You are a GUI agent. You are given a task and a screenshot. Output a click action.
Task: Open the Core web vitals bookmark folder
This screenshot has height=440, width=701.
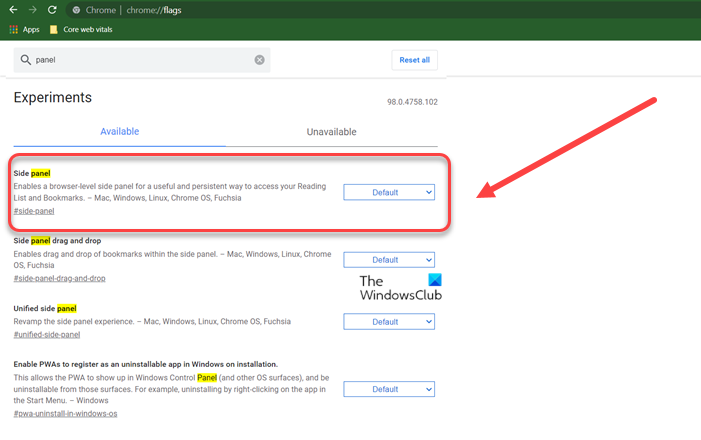(81, 30)
